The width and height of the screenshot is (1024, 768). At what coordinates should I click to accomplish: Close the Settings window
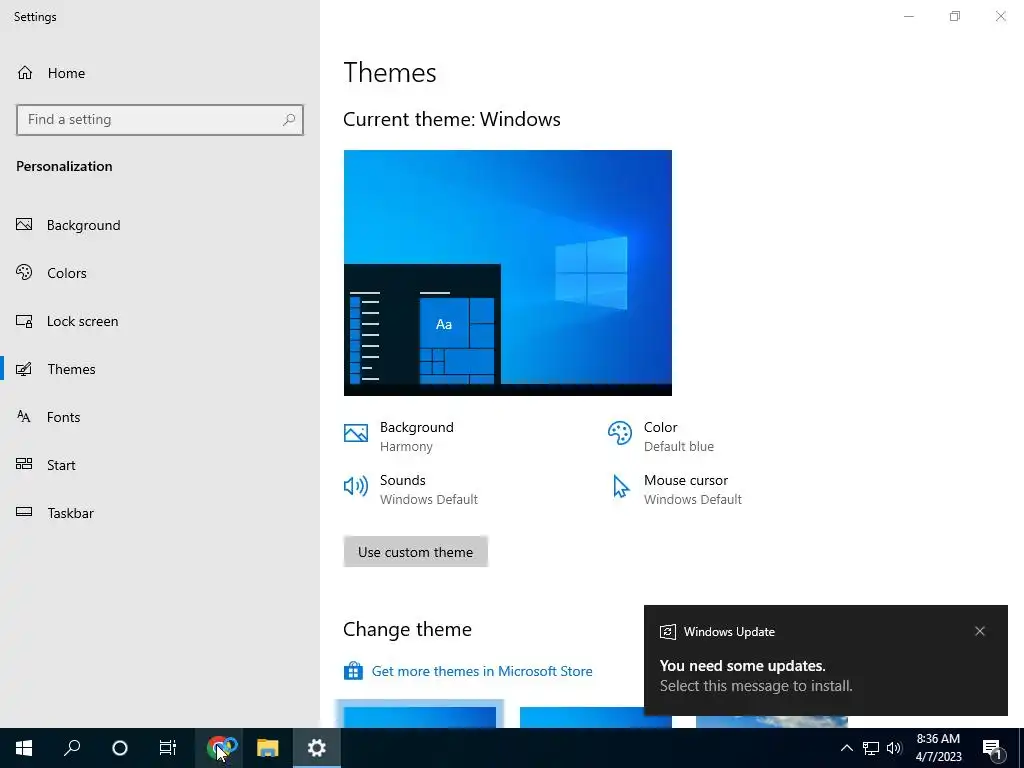[x=1000, y=16]
